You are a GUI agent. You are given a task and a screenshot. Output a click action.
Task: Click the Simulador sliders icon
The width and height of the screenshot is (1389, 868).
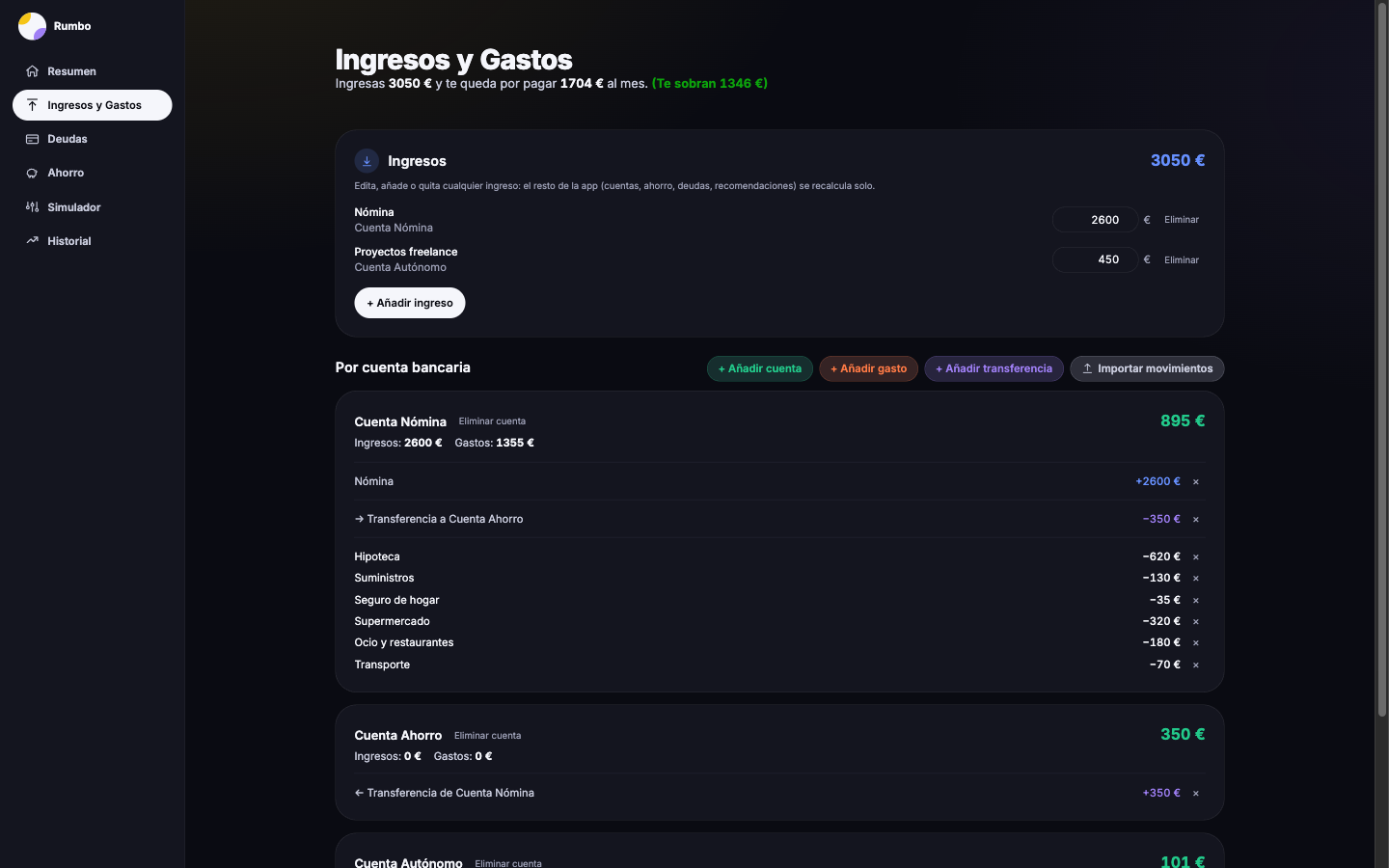32,207
